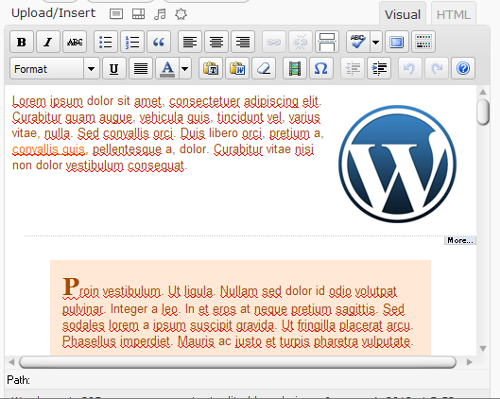Click the drop cap letter P
This screenshot has height=399, width=500.
click(71, 286)
